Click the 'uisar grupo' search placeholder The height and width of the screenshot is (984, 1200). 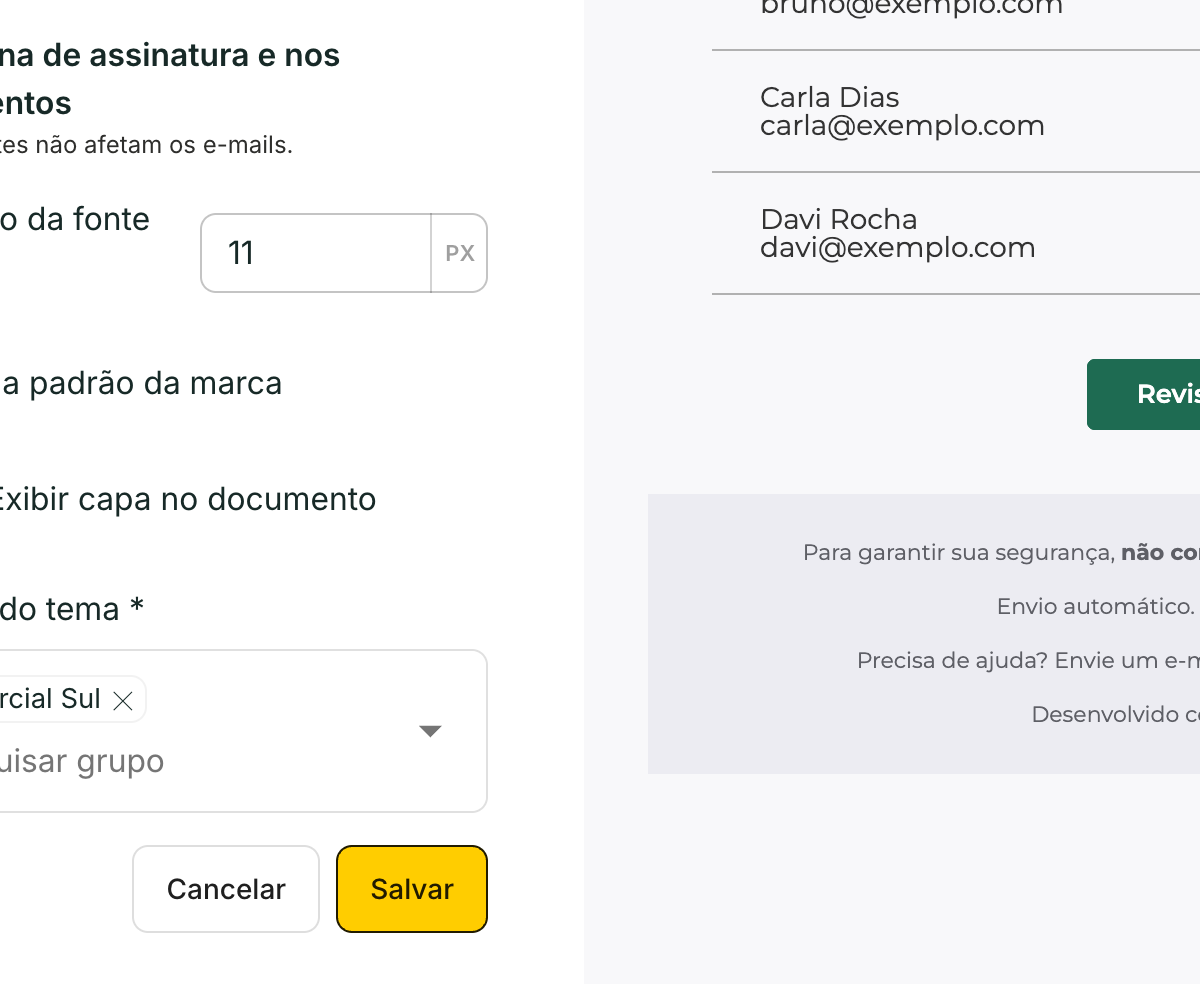[x=82, y=761]
